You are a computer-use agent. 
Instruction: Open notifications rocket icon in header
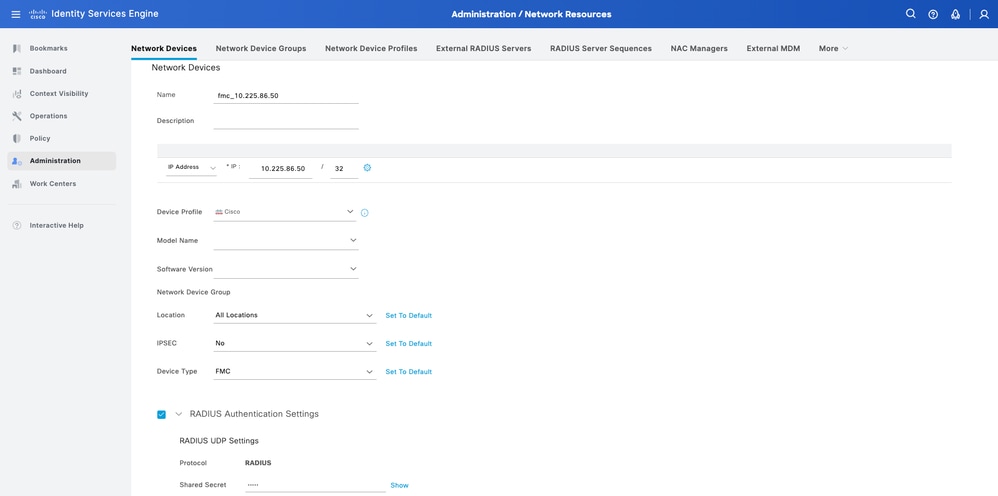point(955,14)
